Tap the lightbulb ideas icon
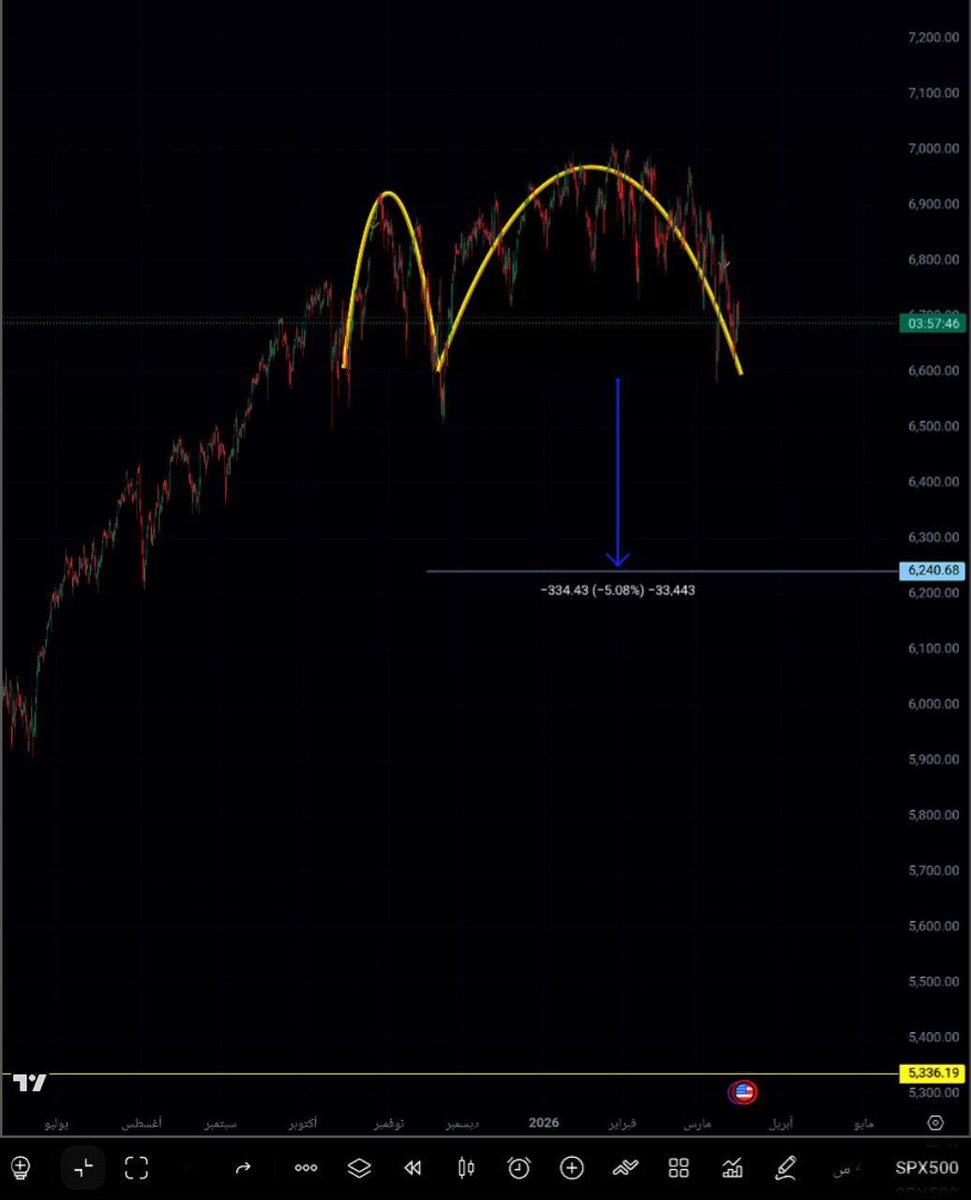Viewport: 971px width, 1200px height. pos(20,1167)
